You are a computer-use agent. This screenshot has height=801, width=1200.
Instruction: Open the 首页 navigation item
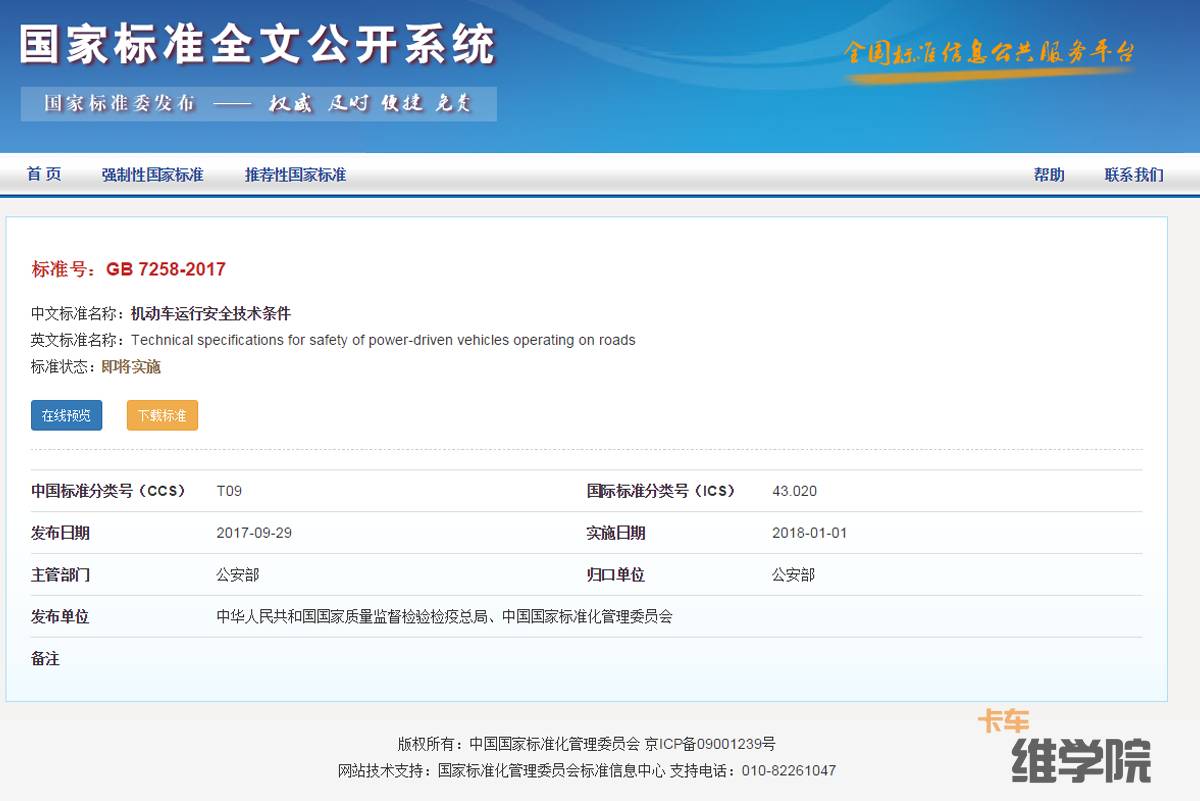point(43,174)
